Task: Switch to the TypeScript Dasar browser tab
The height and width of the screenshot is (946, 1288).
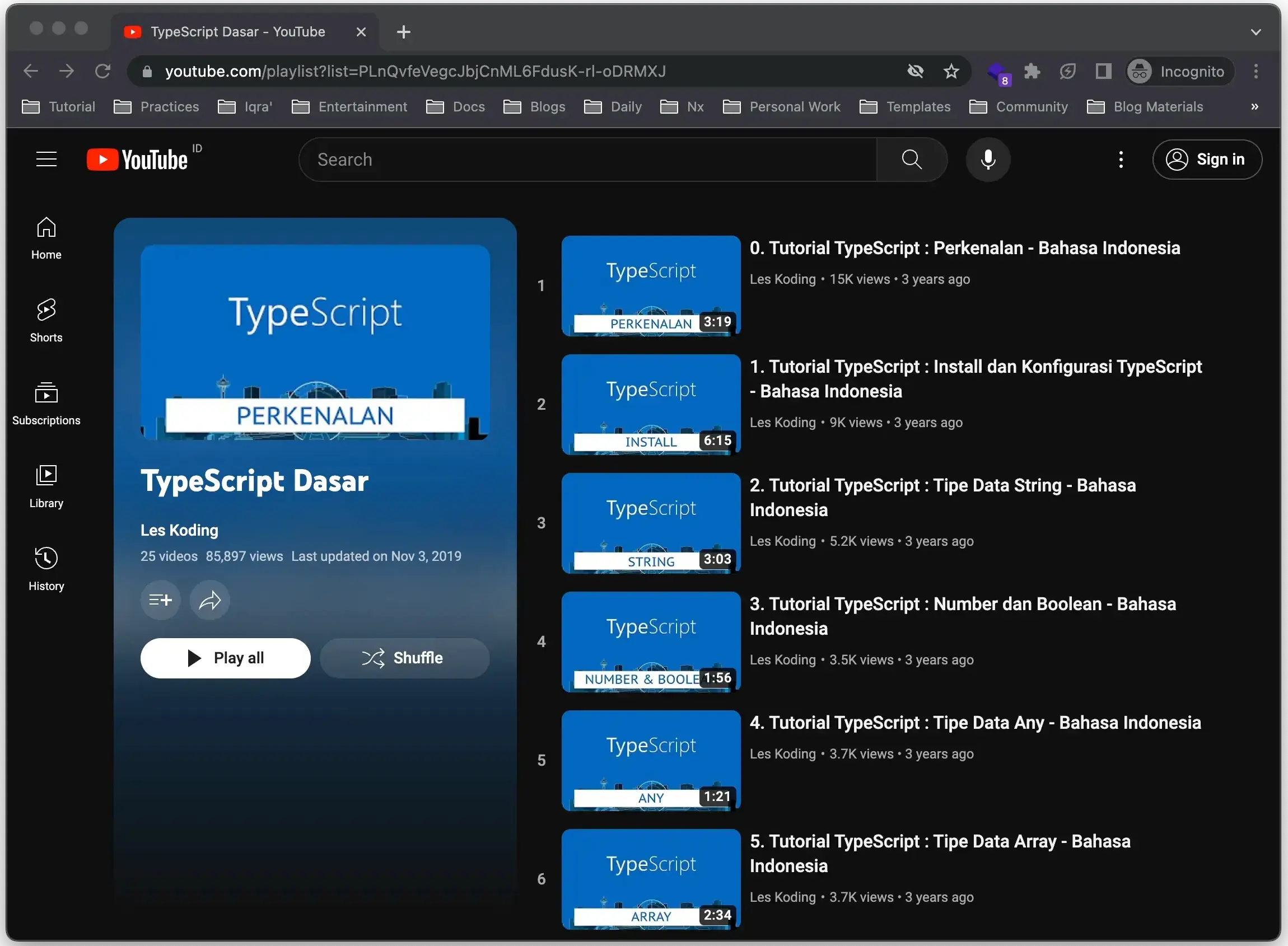Action: [238, 31]
